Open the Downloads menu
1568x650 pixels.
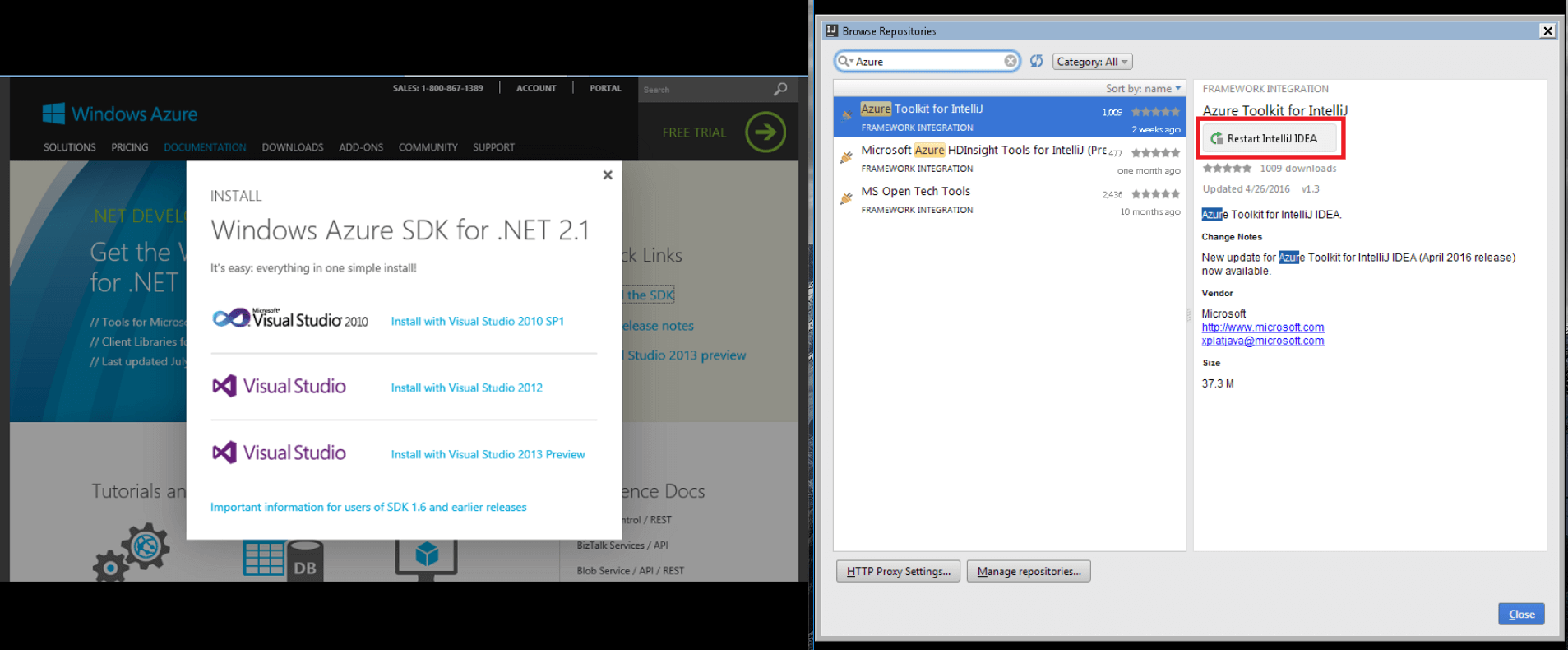point(293,147)
